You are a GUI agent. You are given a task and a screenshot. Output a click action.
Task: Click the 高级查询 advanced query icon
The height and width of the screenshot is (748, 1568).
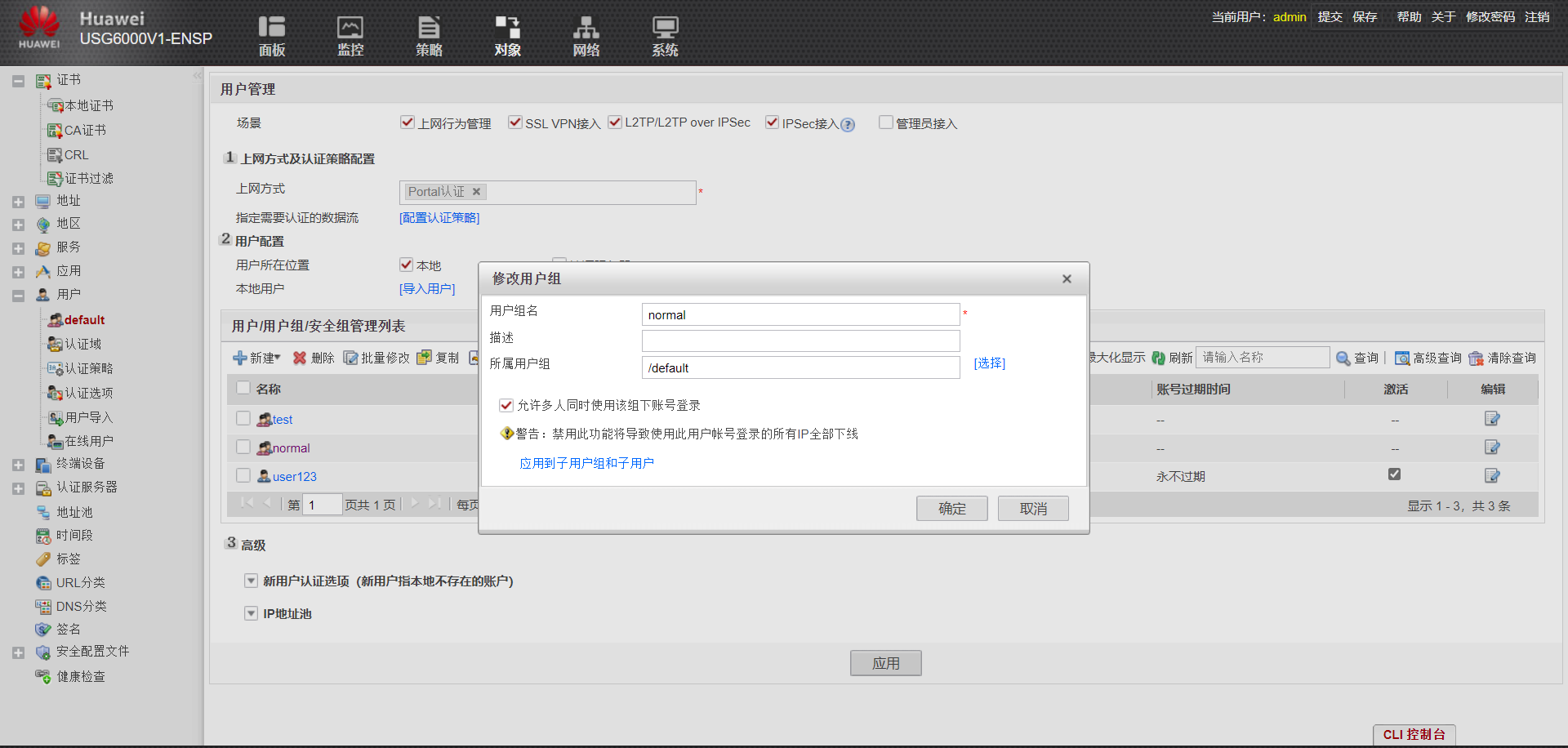[1402, 358]
